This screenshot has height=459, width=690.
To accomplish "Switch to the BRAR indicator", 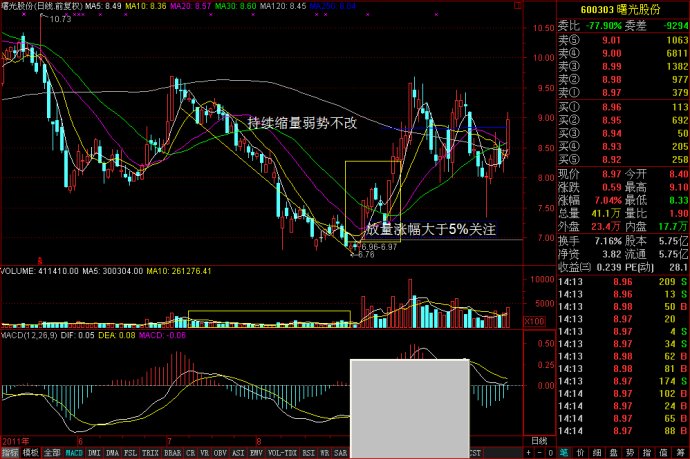I will 172,453.
